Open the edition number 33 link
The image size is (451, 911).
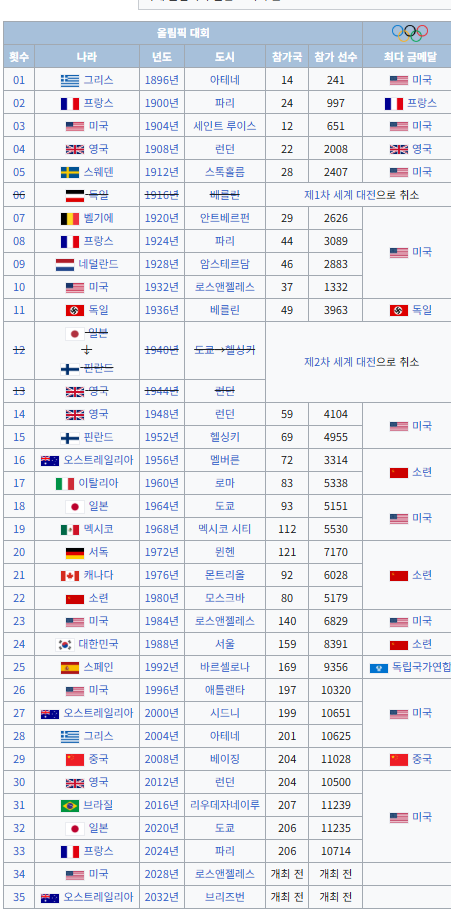pos(19,851)
